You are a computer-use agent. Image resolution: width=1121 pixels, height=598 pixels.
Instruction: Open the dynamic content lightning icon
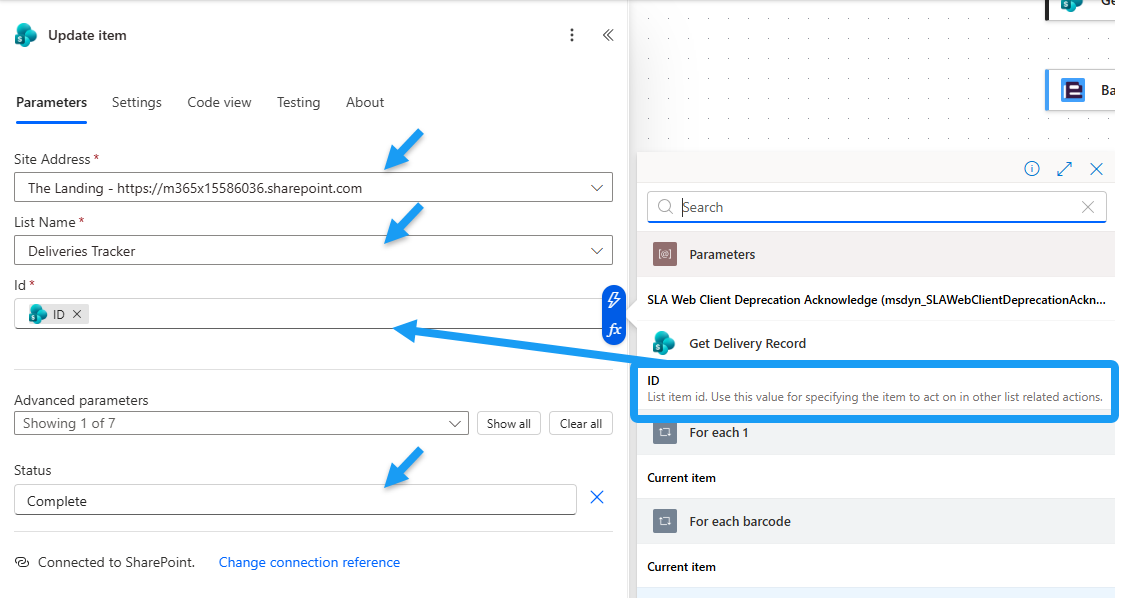613,300
